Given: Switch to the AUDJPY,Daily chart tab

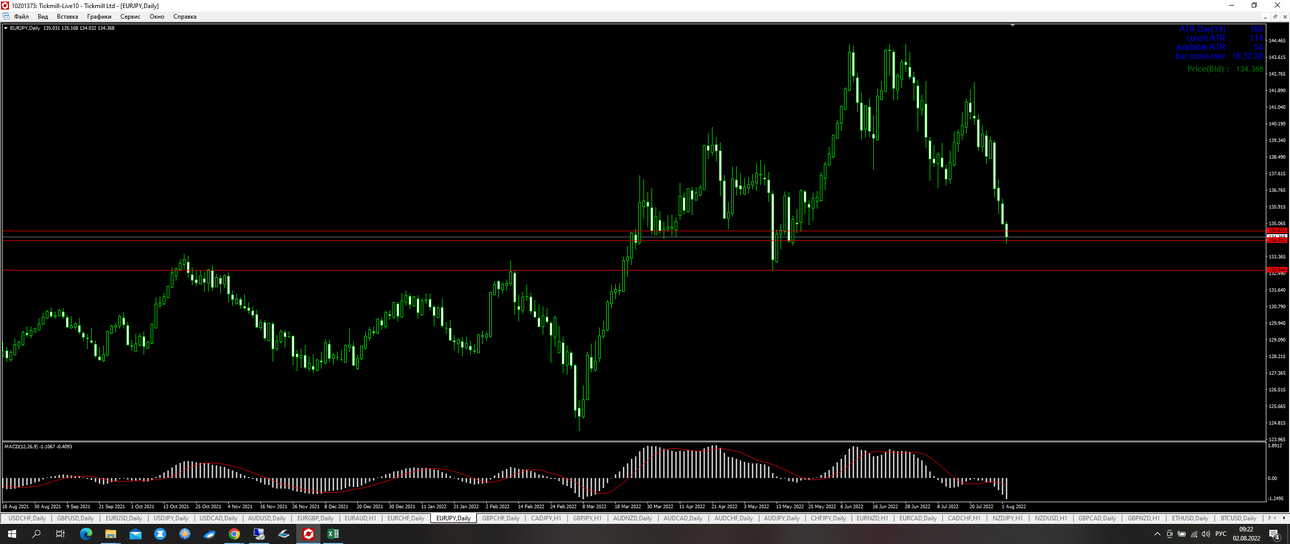Looking at the screenshot, I should point(781,518).
